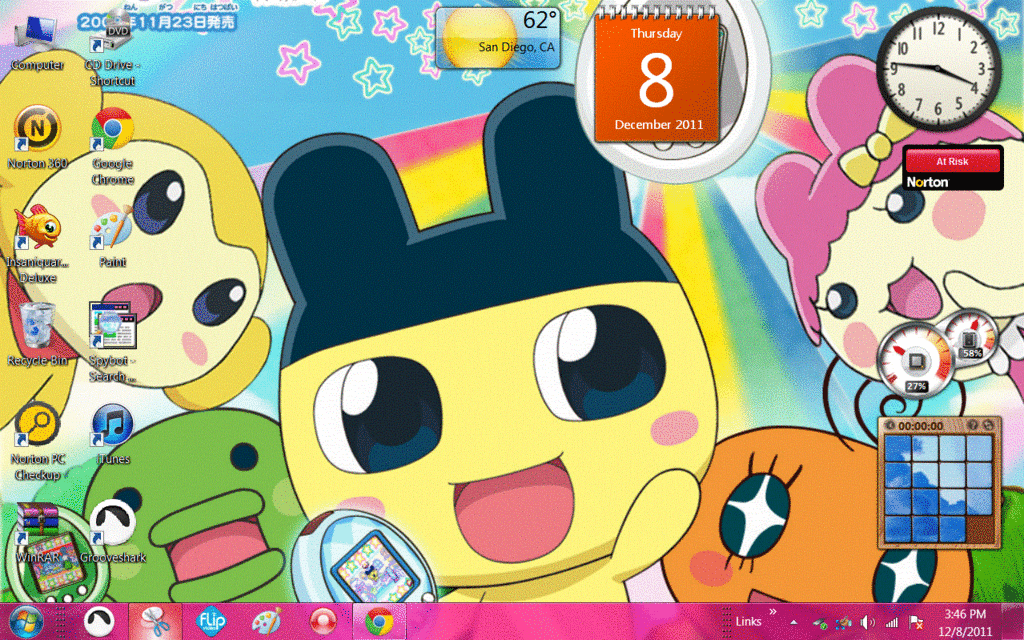Open the Computer desktop icon
This screenshot has width=1024, height=640.
(37, 40)
